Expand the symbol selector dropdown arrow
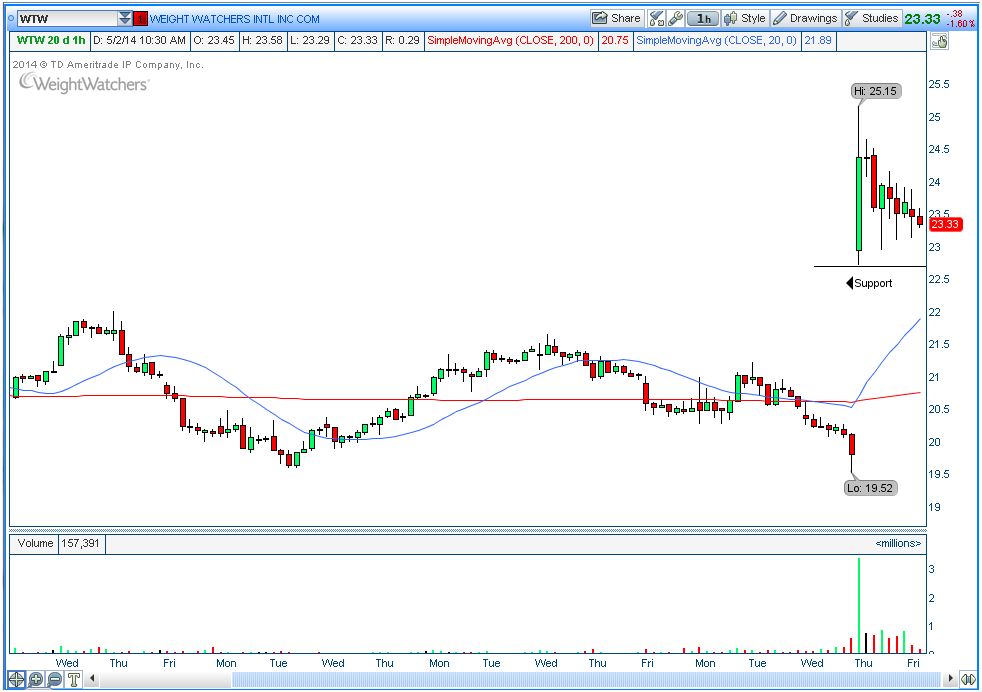The height and width of the screenshot is (692, 982). [125, 19]
